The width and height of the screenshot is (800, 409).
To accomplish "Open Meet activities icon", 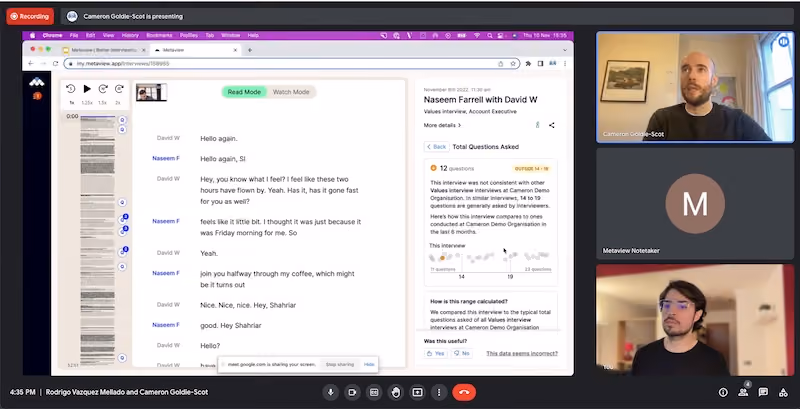I will tap(783, 392).
